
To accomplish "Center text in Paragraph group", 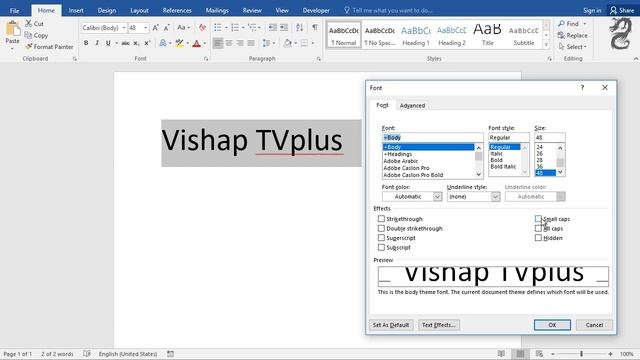I will coord(229,43).
